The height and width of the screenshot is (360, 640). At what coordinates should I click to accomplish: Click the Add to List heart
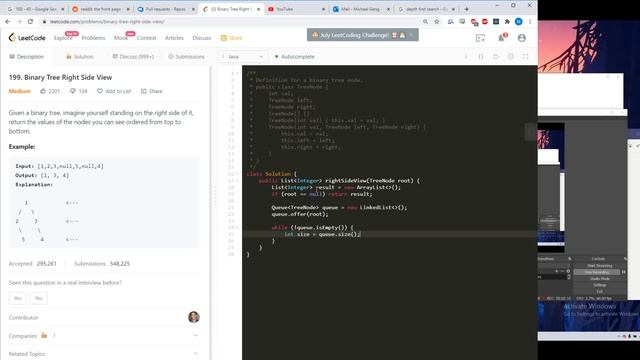(x=100, y=91)
